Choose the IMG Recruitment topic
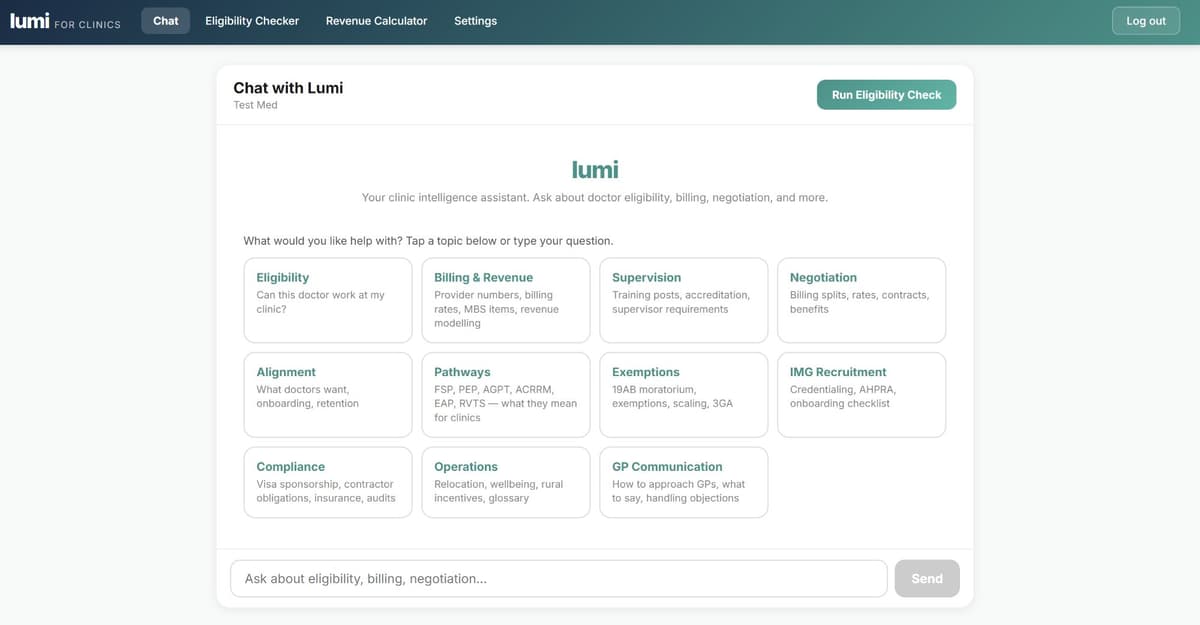 pos(860,394)
